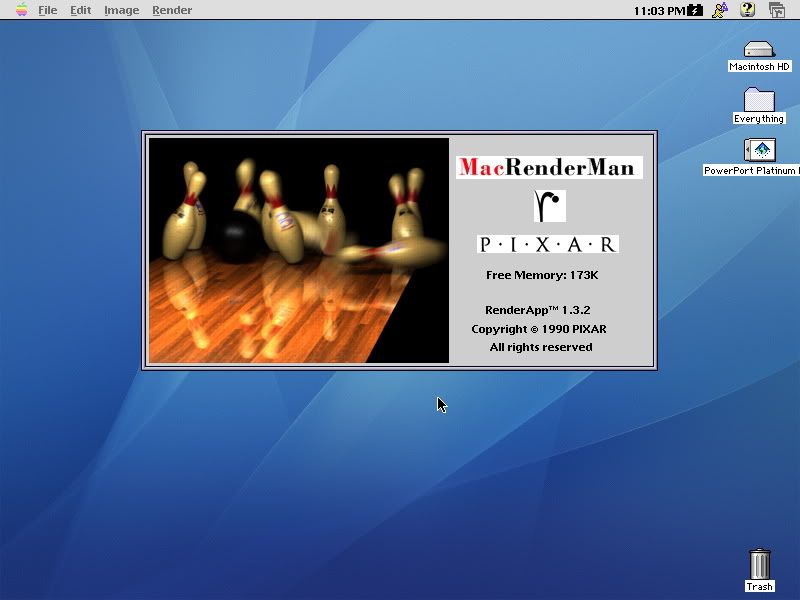The image size is (800, 600).
Task: Click the MacRenderMan logo
Action: (x=548, y=167)
